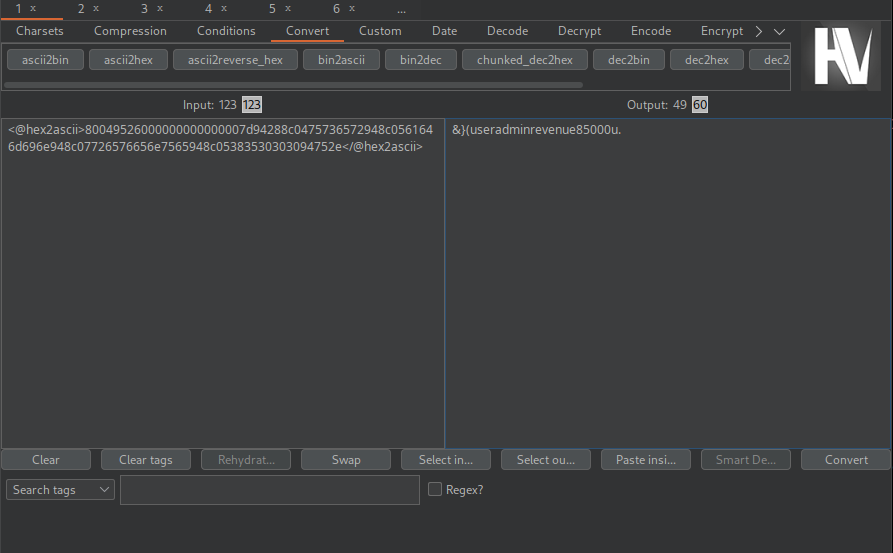Insert the ascii2hex tag
Image resolution: width=893 pixels, height=553 pixels.
128,60
